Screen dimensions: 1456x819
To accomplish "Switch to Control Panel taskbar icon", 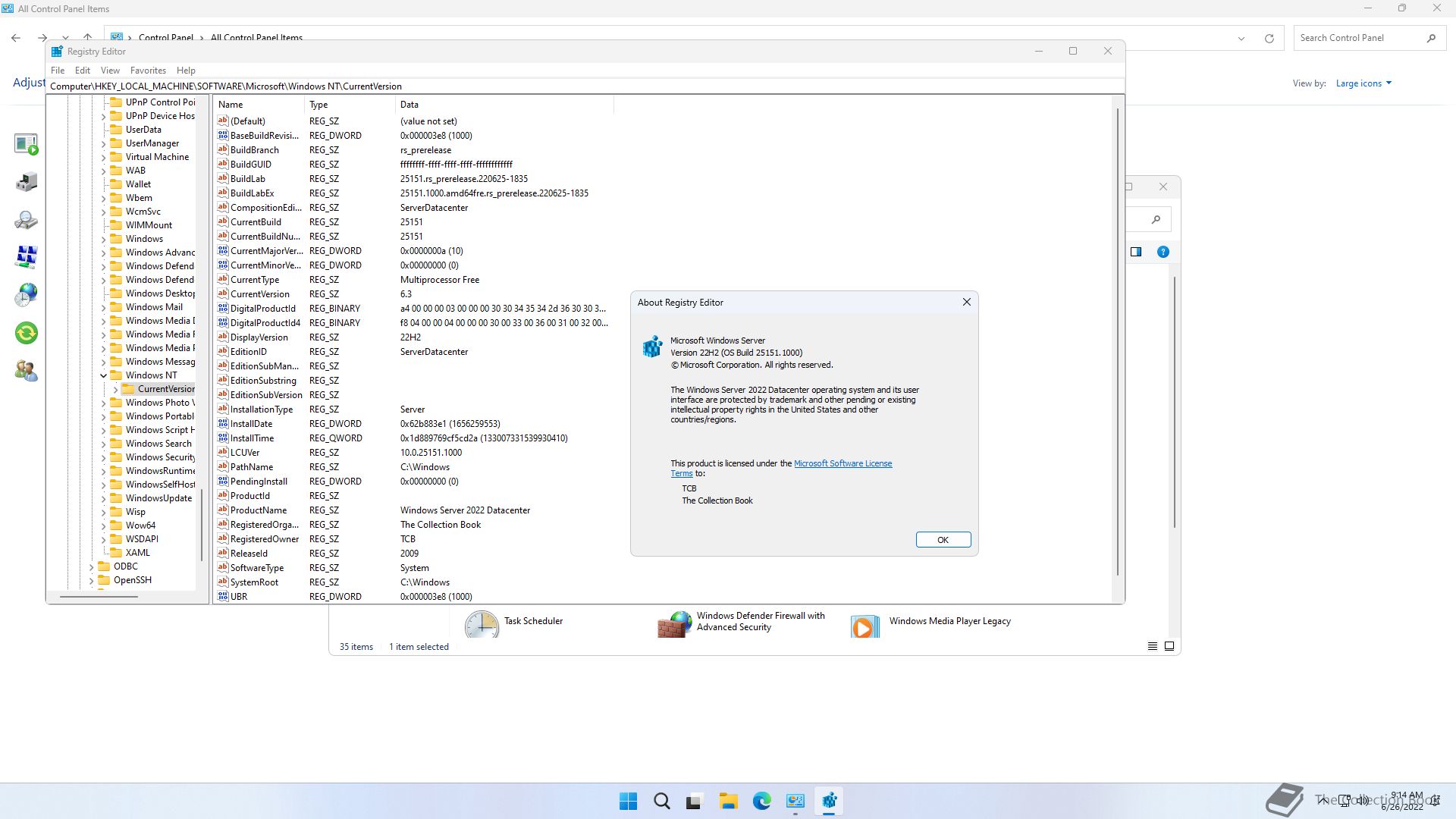I will [795, 801].
